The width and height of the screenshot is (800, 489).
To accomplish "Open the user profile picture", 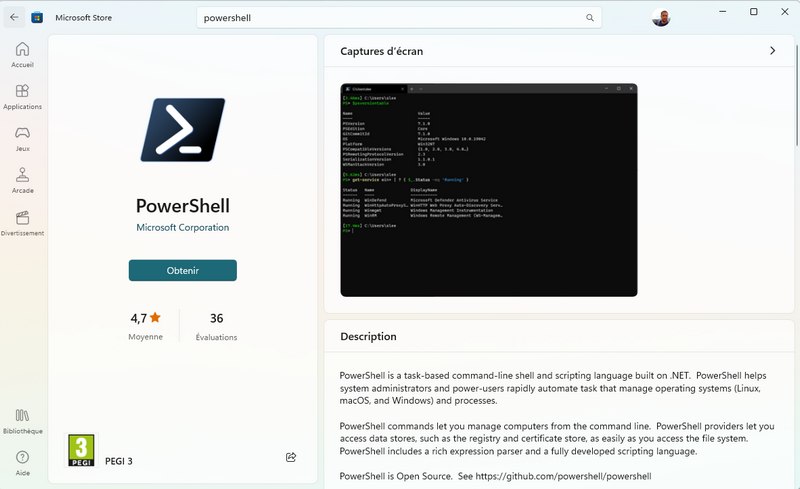I will point(661,18).
